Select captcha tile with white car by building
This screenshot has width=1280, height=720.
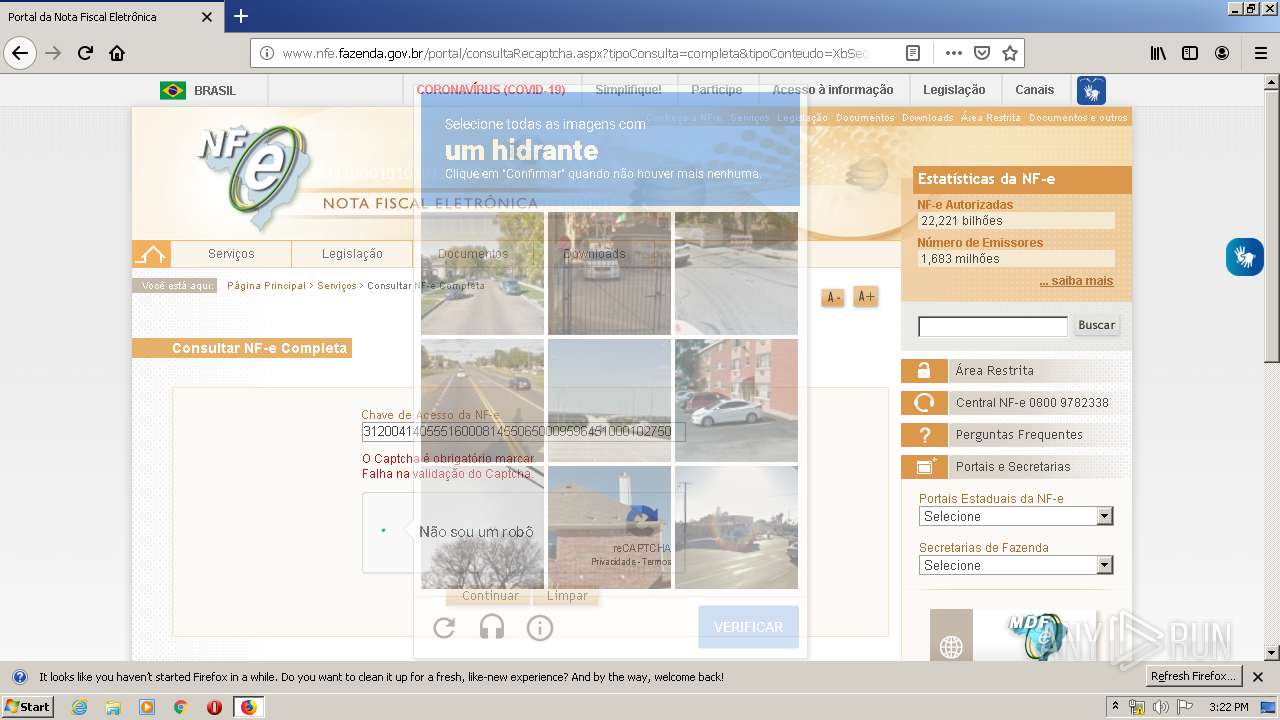pyautogui.click(x=736, y=400)
